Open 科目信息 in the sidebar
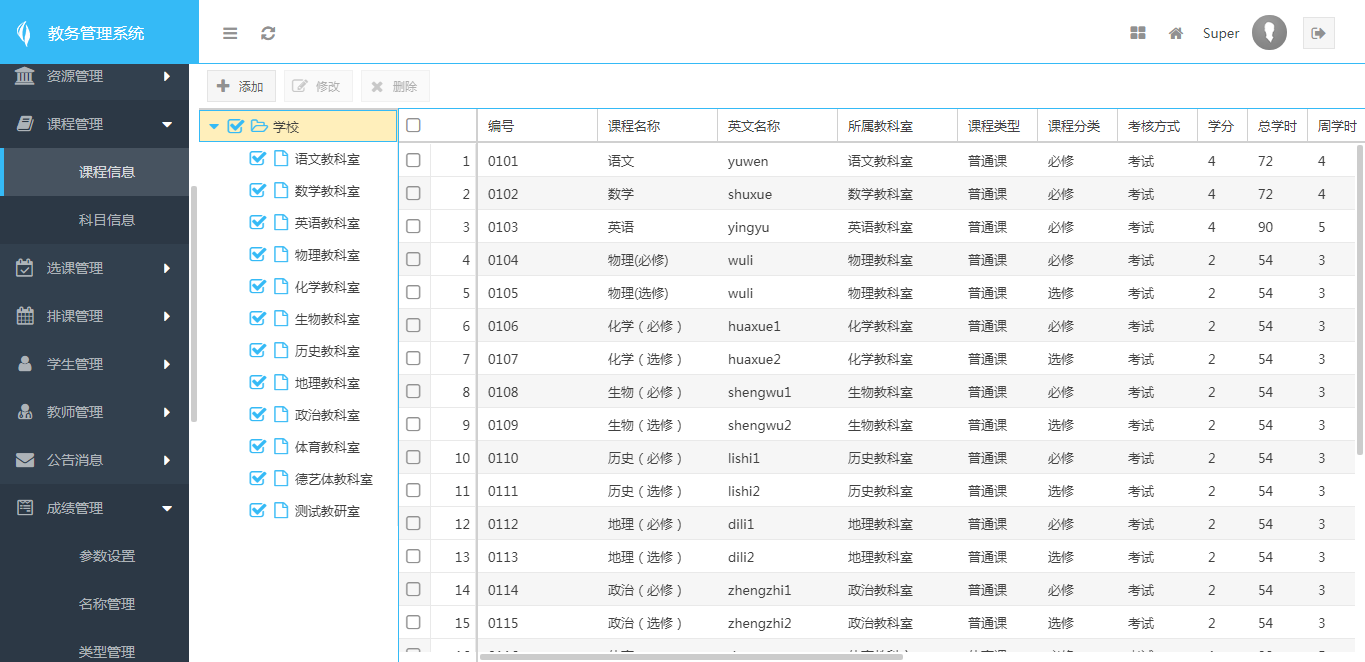This screenshot has height=662, width=1365. coord(107,220)
